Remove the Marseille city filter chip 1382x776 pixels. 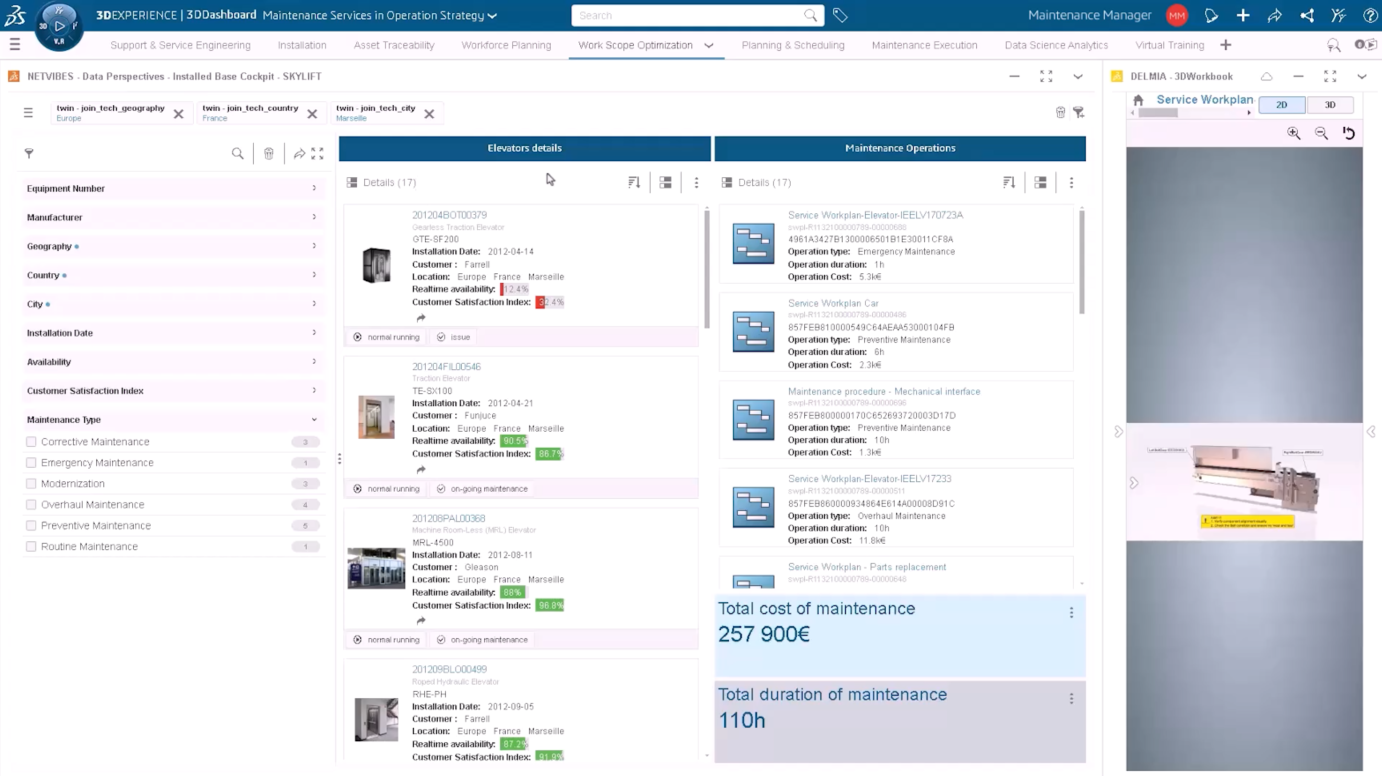pyautogui.click(x=429, y=114)
